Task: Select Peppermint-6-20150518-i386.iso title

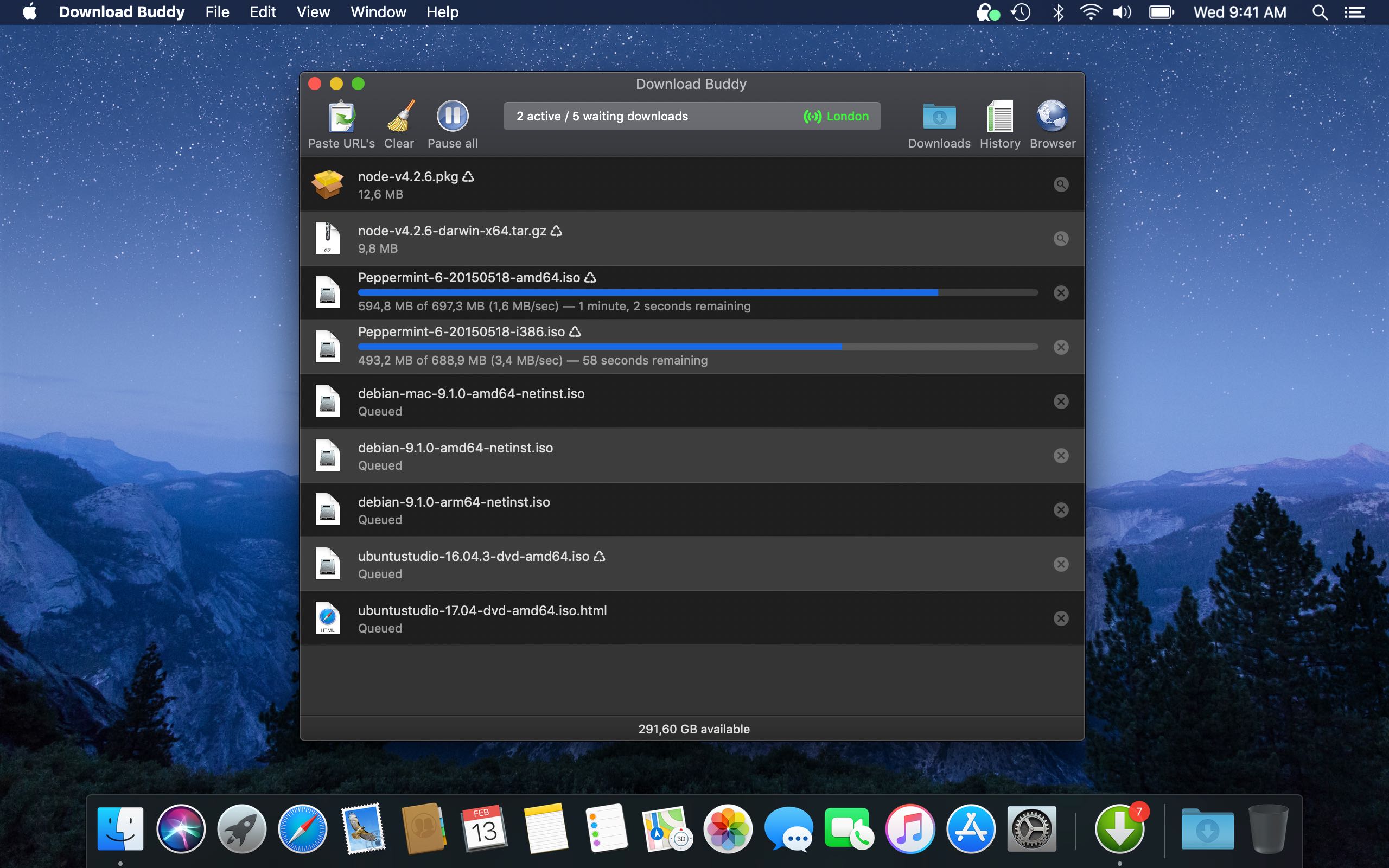Action: click(462, 332)
